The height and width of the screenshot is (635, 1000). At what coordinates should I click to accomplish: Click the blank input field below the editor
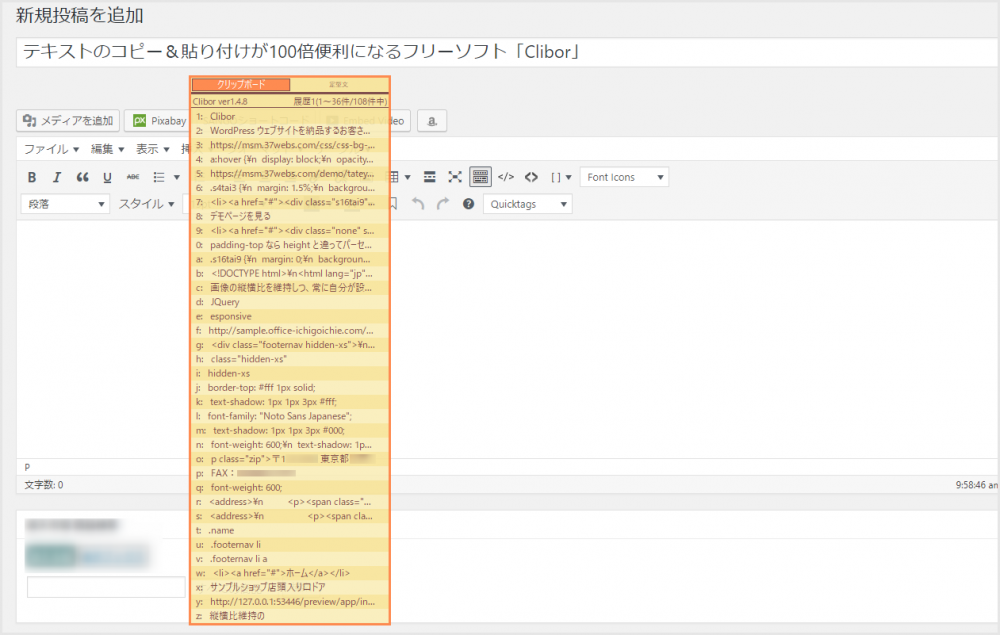click(x=106, y=587)
